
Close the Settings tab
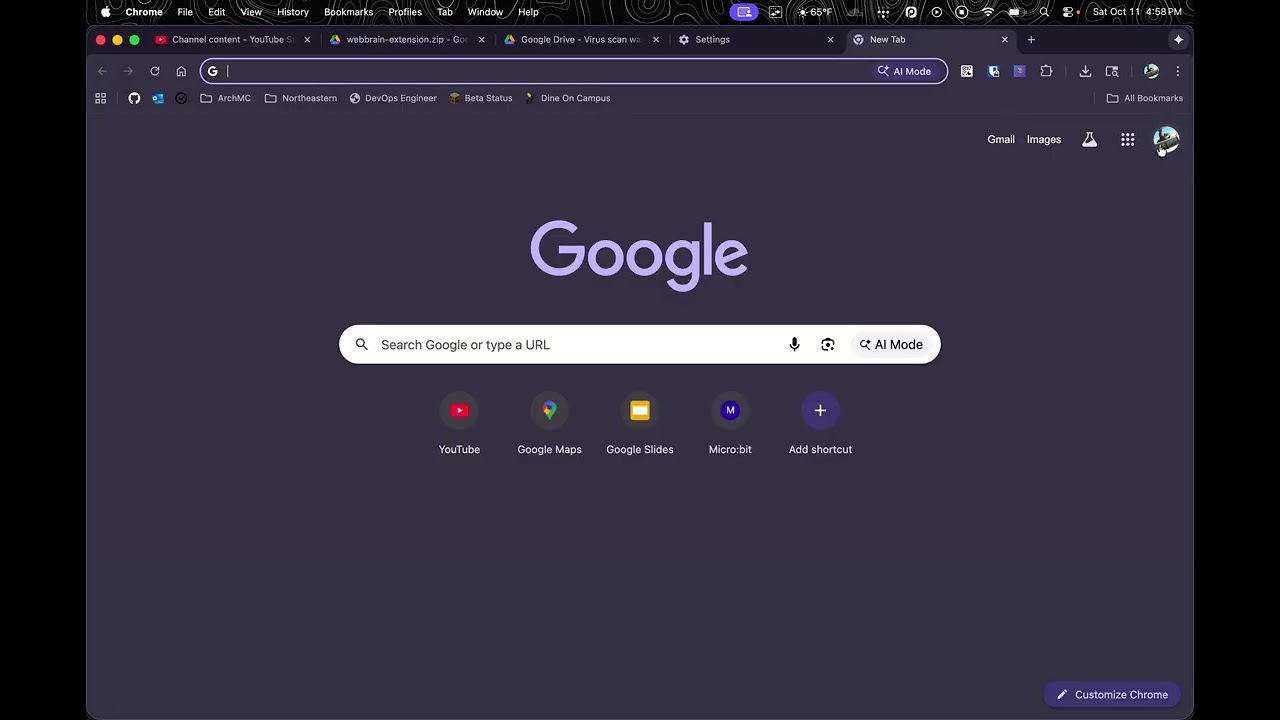[x=830, y=40]
